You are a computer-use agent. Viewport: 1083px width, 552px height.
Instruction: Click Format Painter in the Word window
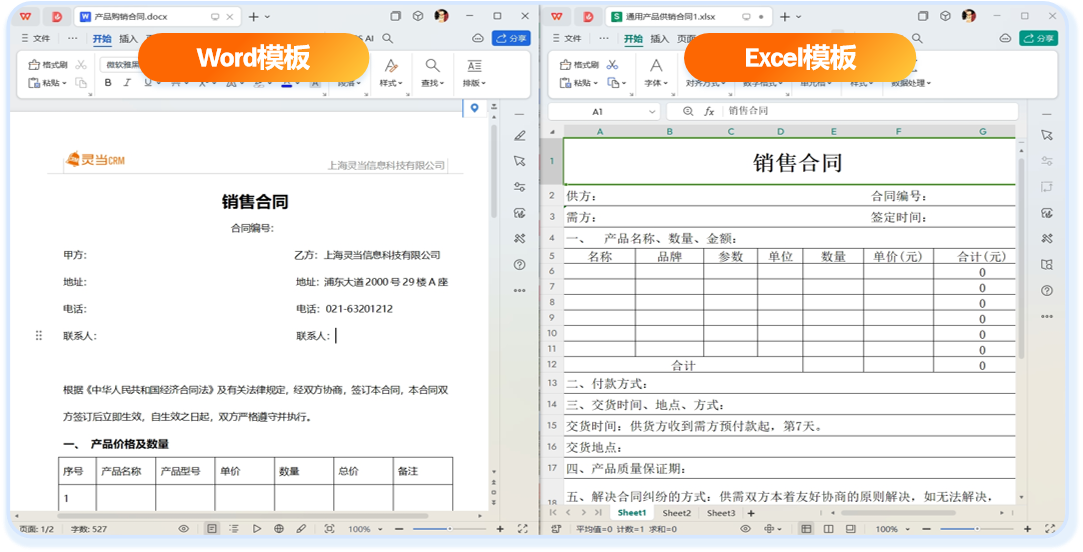point(47,65)
